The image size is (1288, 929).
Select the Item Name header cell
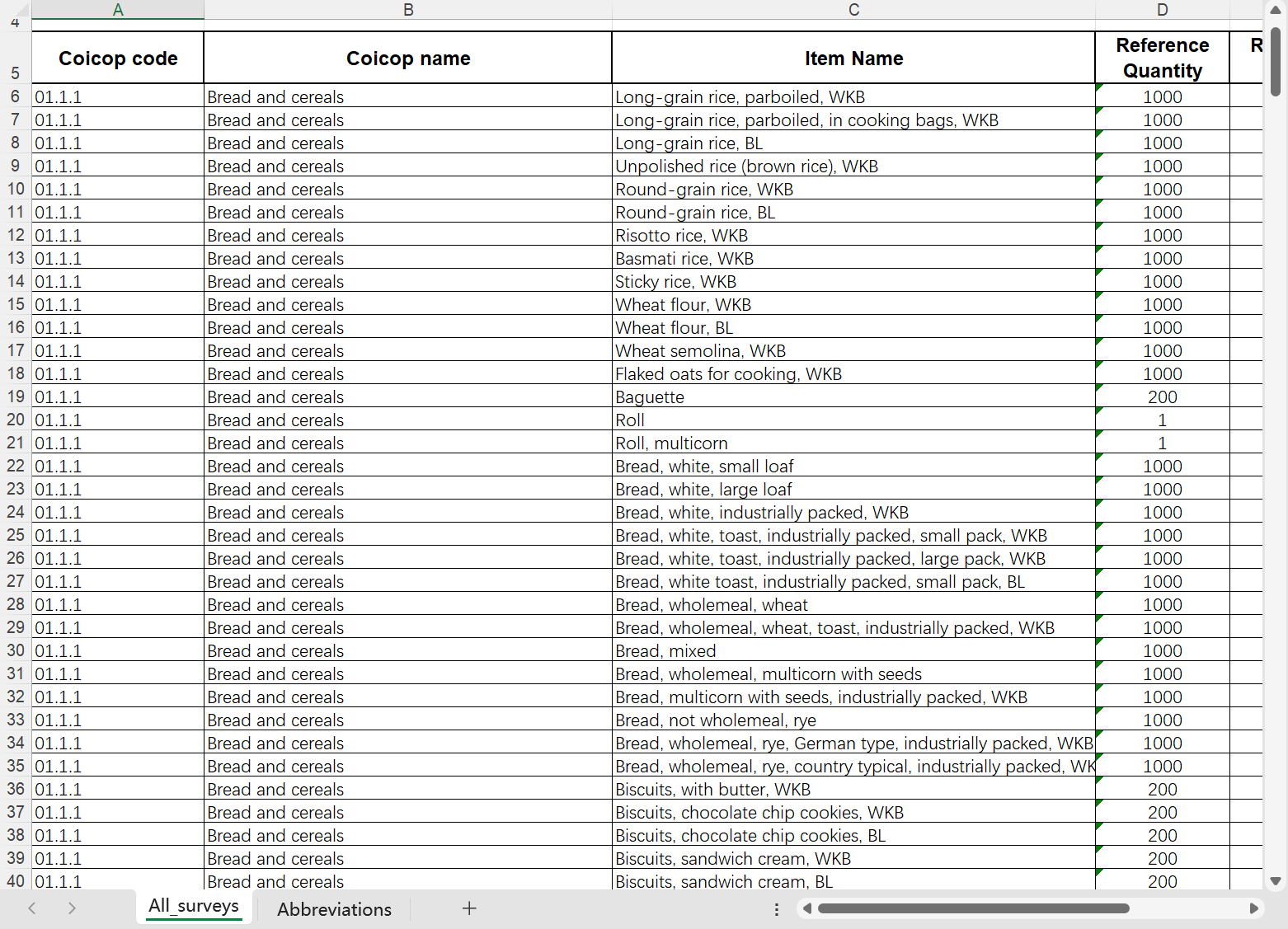click(853, 58)
